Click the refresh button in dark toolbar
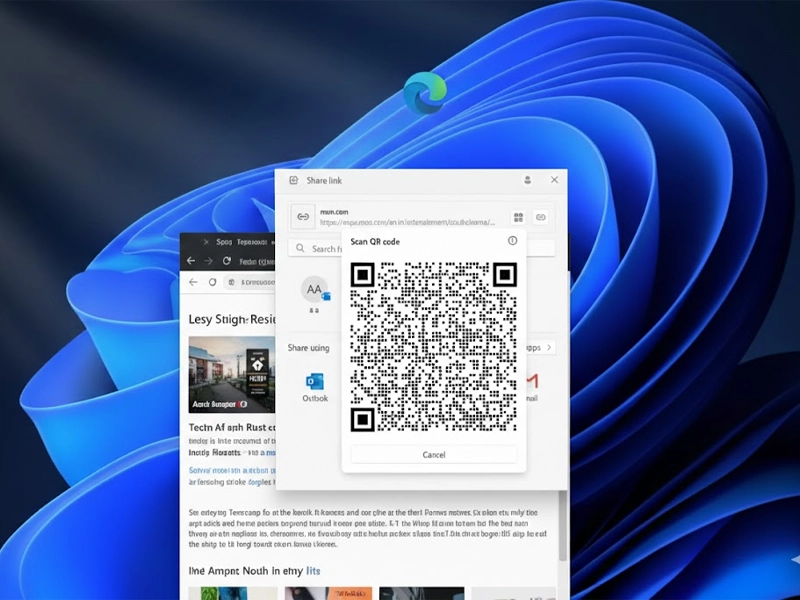The image size is (800, 600). pyautogui.click(x=227, y=261)
